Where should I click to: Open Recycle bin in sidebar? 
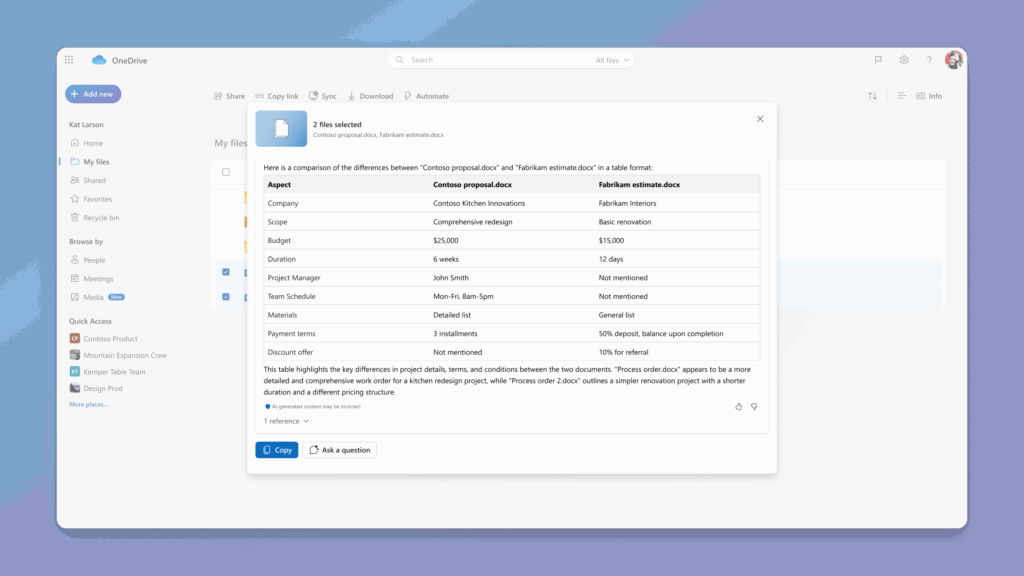click(x=95, y=217)
